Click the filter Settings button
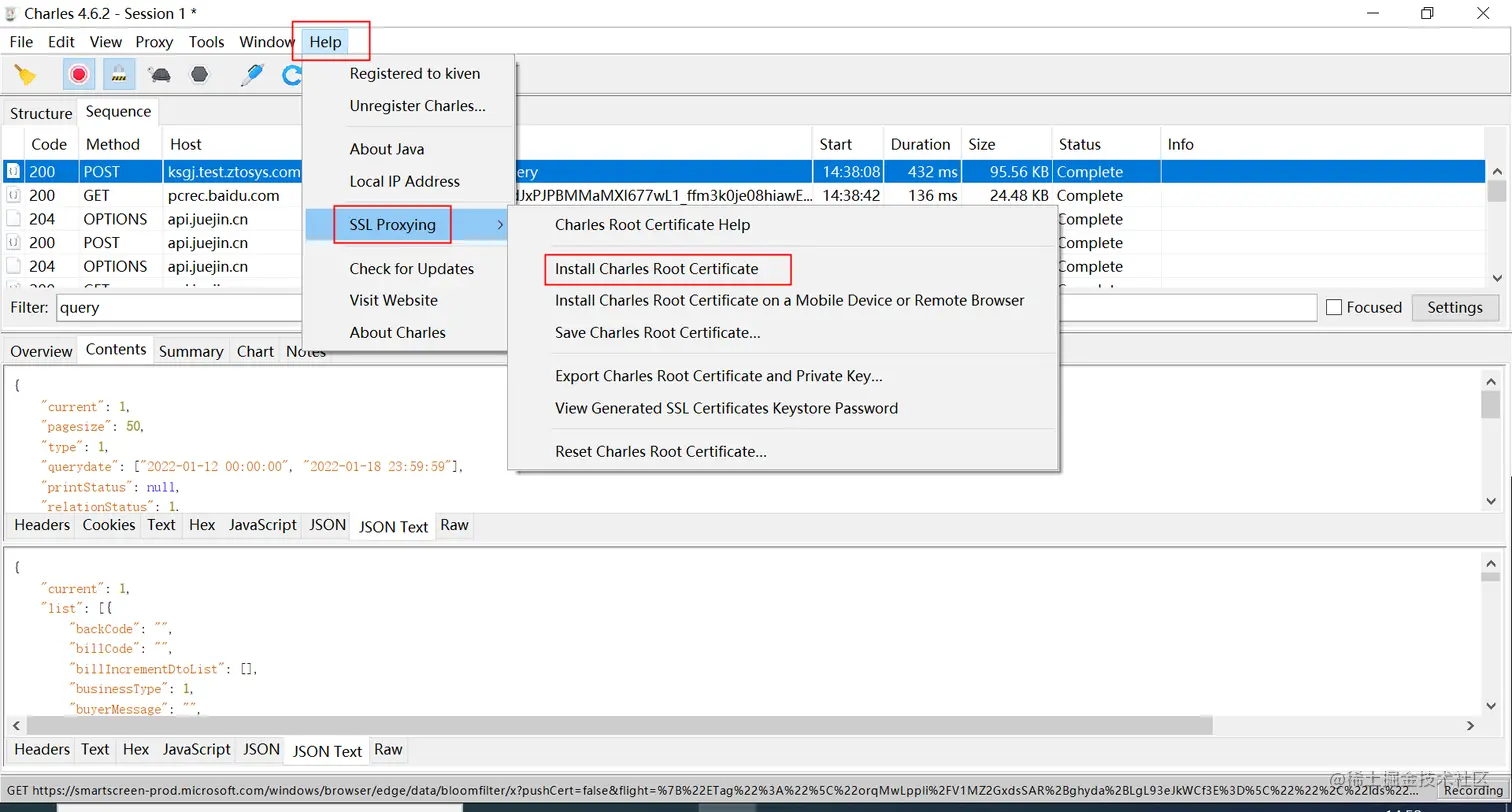Viewport: 1512px width, 812px height. (x=1455, y=308)
